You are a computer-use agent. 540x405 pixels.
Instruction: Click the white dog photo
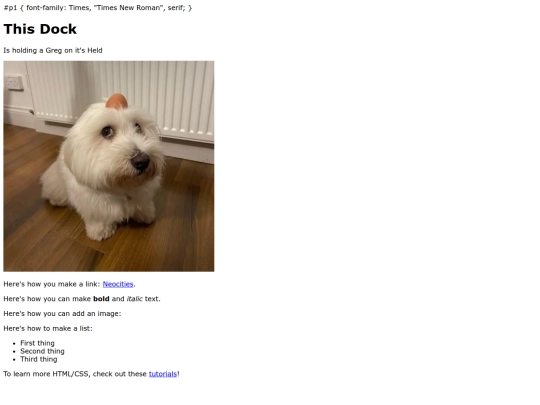[109, 166]
